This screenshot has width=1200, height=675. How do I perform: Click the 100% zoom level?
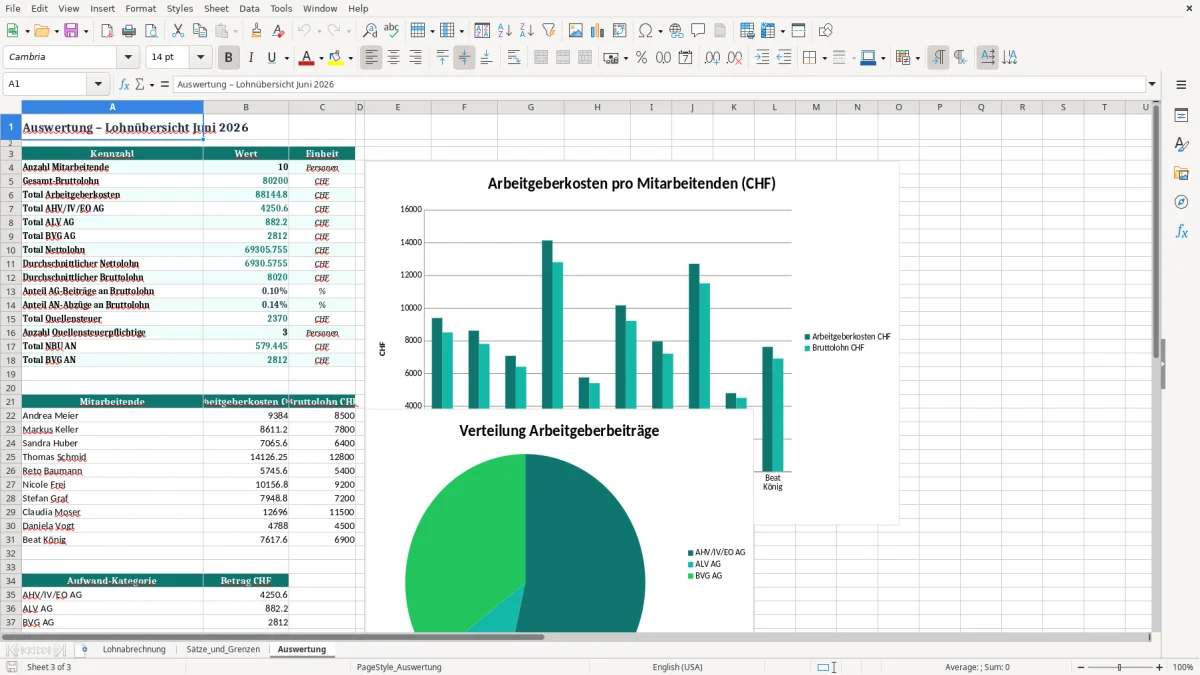tap(1183, 667)
